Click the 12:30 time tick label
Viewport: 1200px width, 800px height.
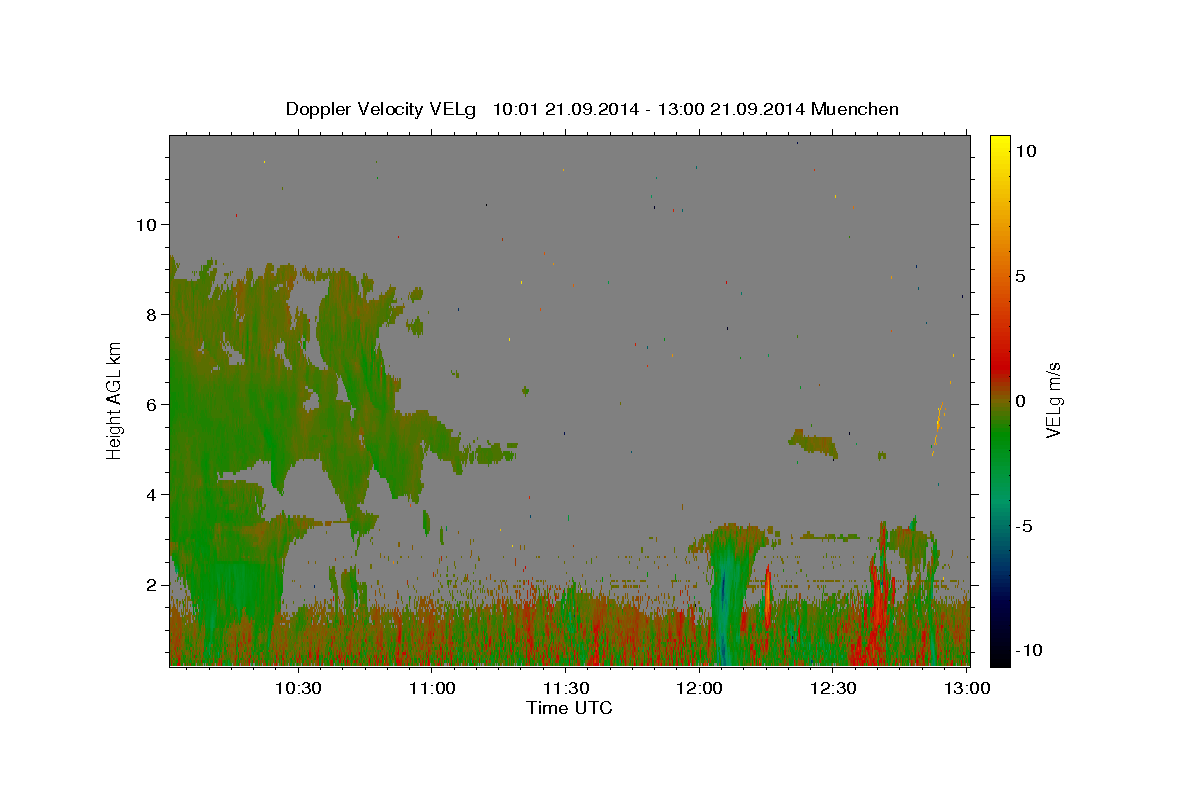coord(832,688)
